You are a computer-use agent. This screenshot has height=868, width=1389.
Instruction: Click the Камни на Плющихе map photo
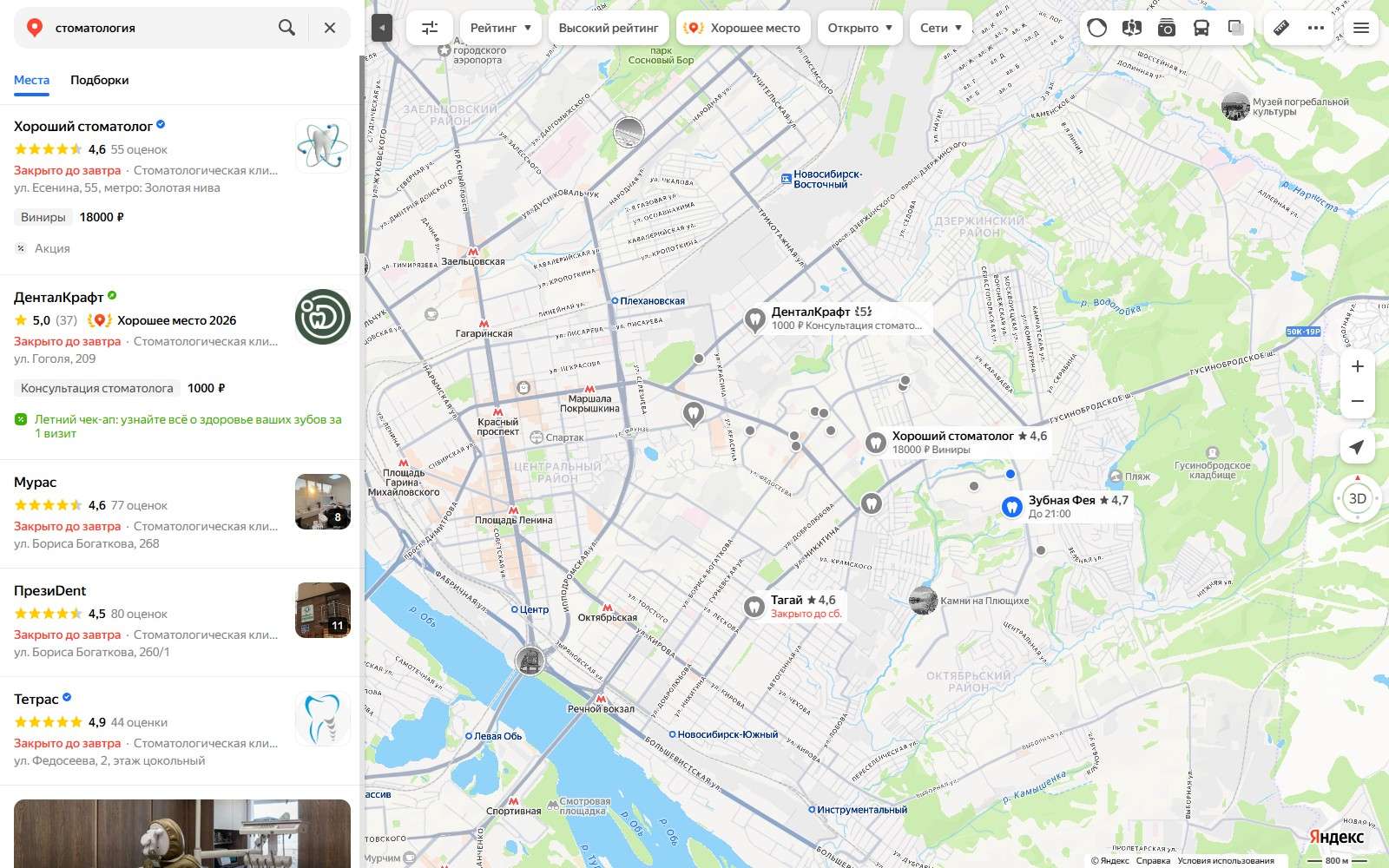click(x=923, y=601)
